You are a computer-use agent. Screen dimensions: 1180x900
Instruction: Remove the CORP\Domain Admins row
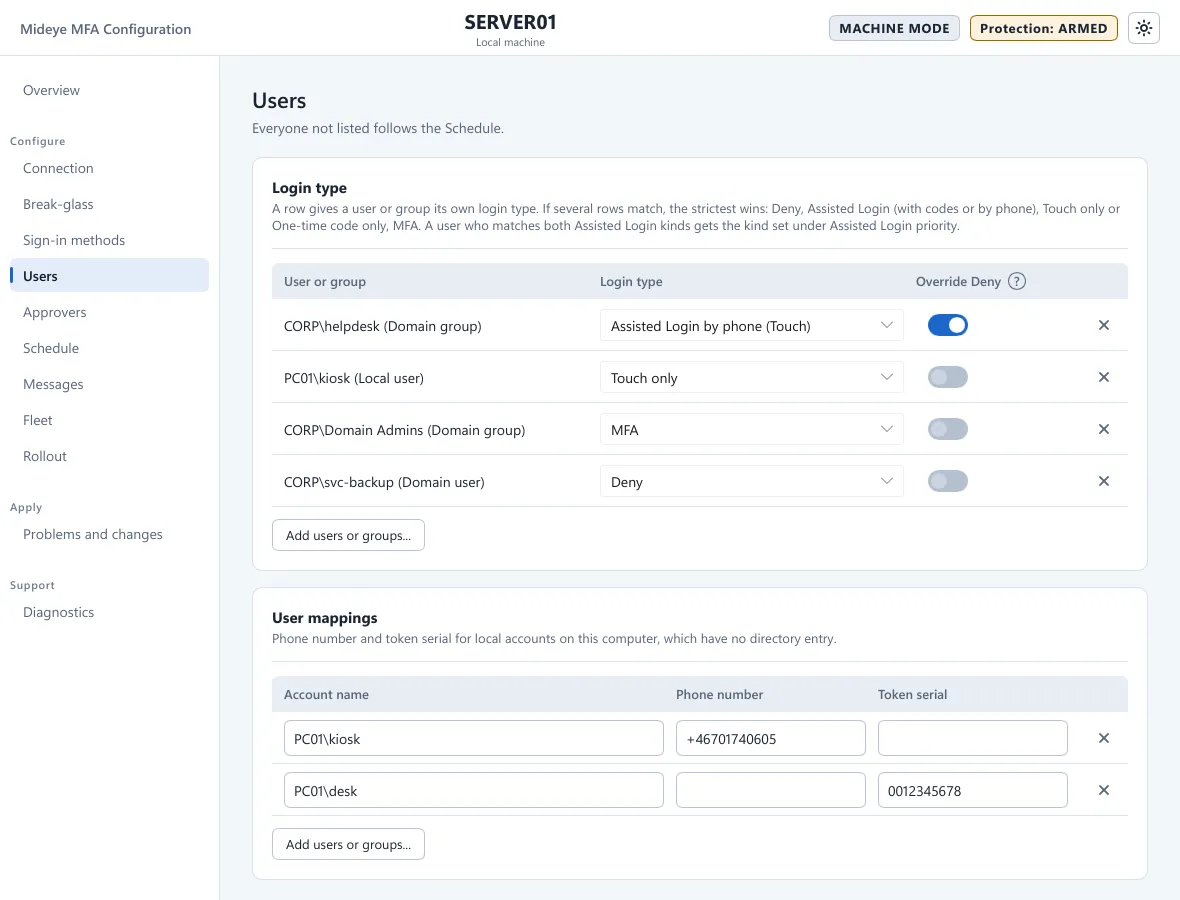pos(1103,429)
